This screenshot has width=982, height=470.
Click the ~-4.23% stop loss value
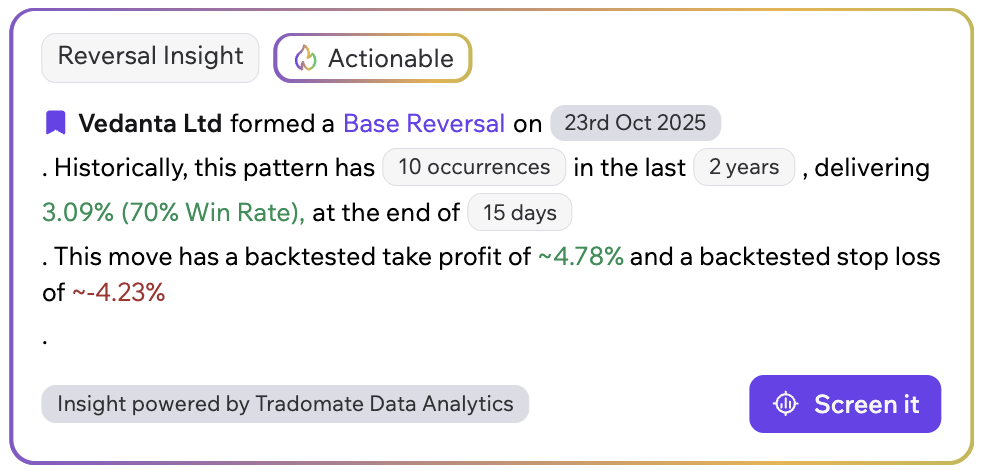pyautogui.click(x=118, y=294)
